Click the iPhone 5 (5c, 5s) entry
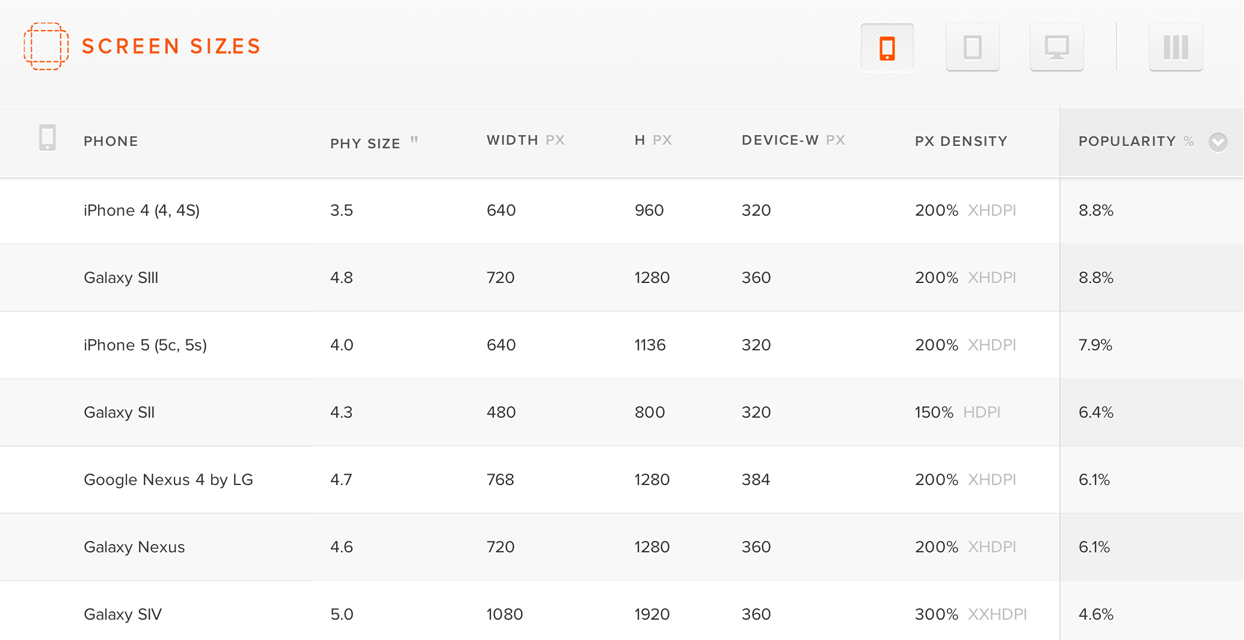 pyautogui.click(x=145, y=345)
